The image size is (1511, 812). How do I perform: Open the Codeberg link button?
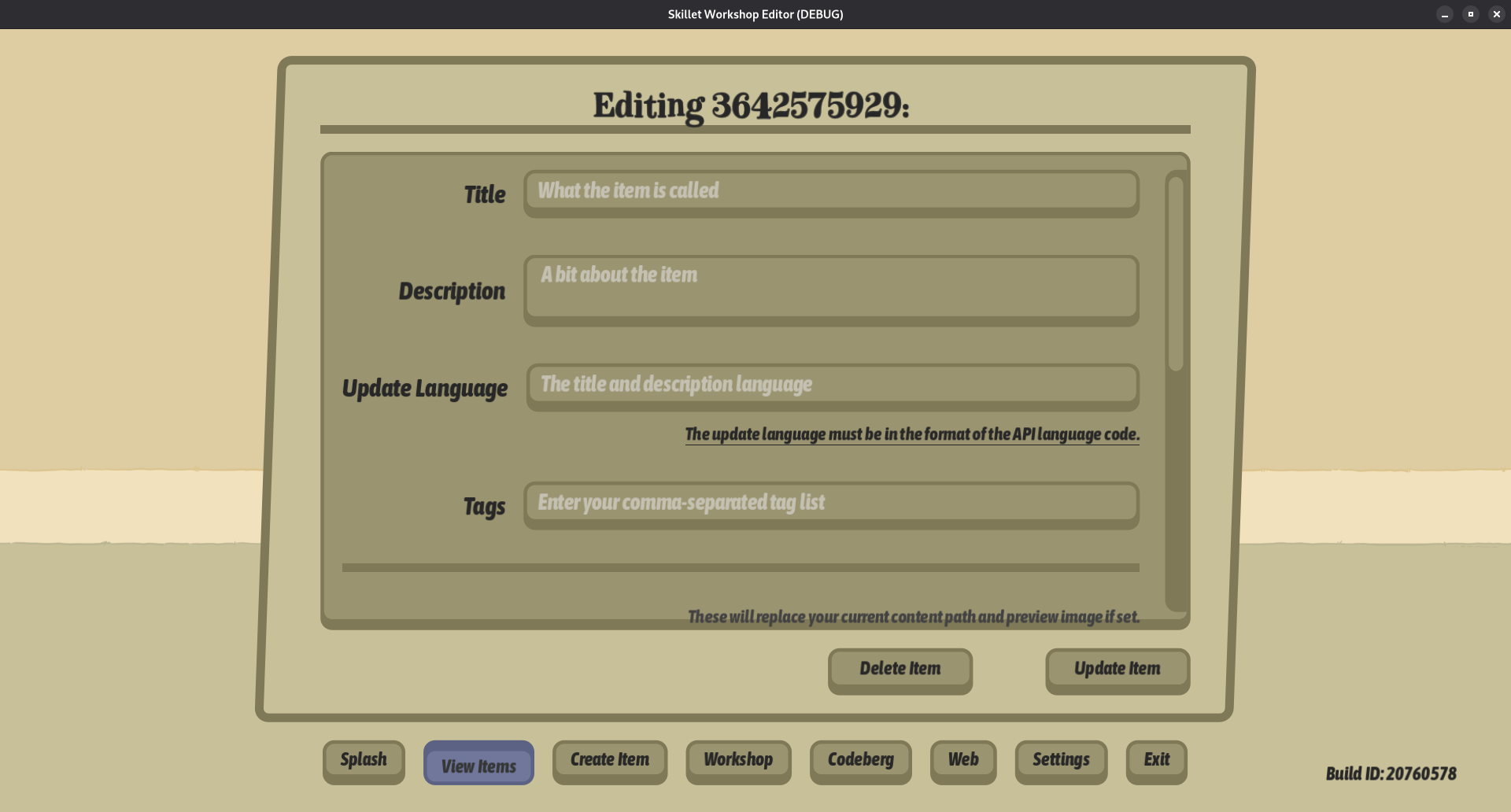pos(860,760)
